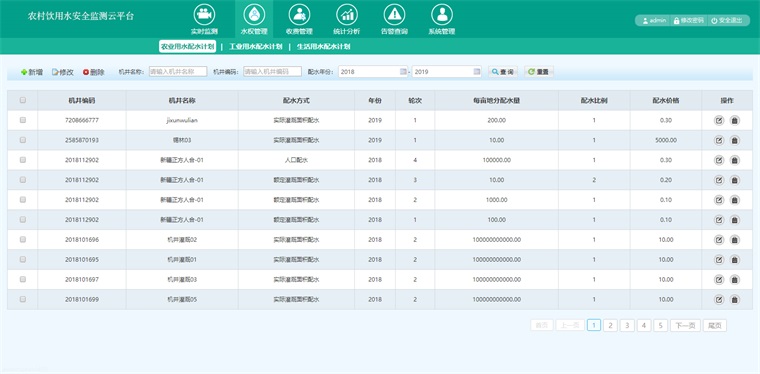The image size is (760, 374).
Task: Check the 7208666777 row checkbox
Action: pyautogui.click(x=23, y=120)
